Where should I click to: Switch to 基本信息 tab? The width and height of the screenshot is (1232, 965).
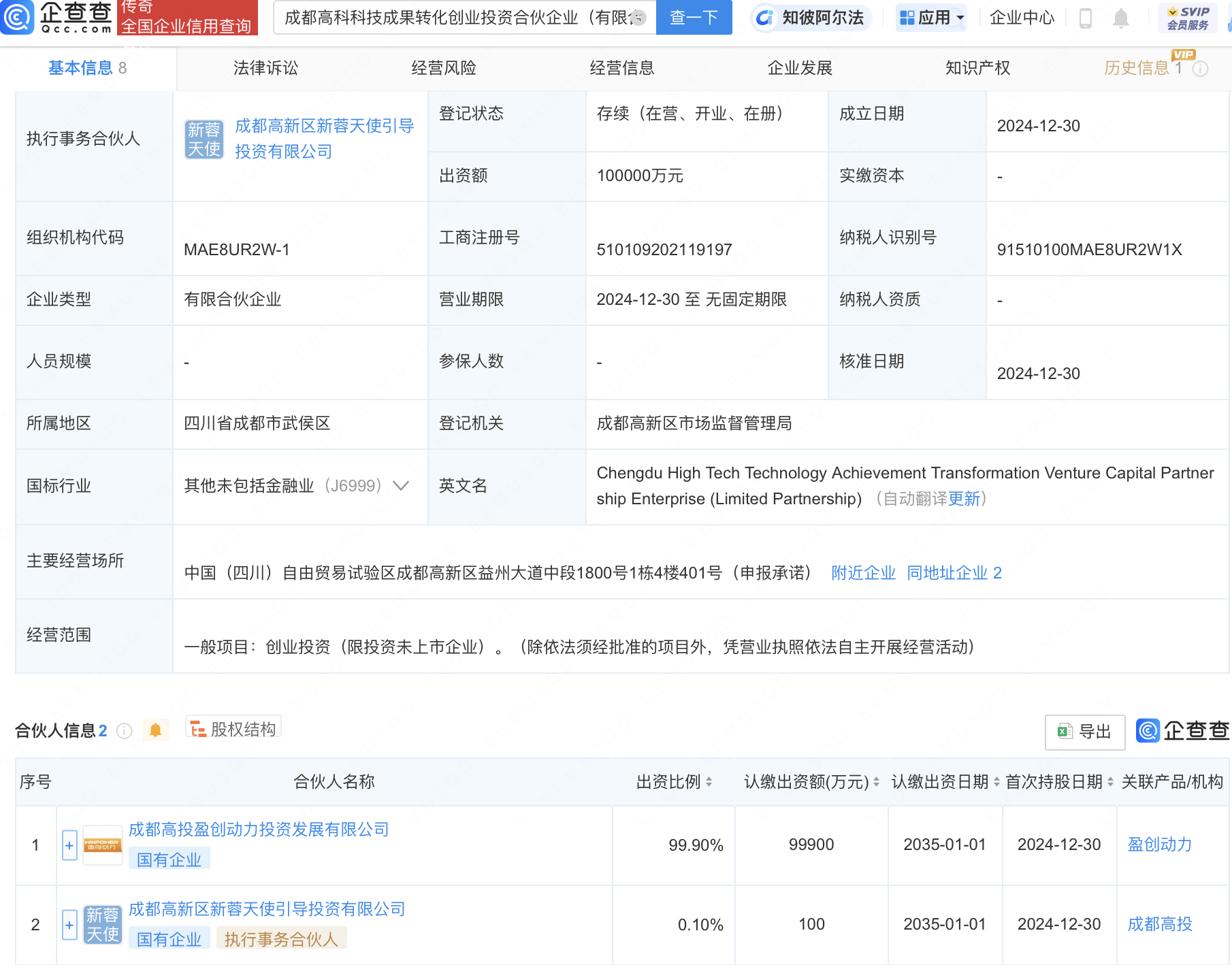(x=88, y=68)
